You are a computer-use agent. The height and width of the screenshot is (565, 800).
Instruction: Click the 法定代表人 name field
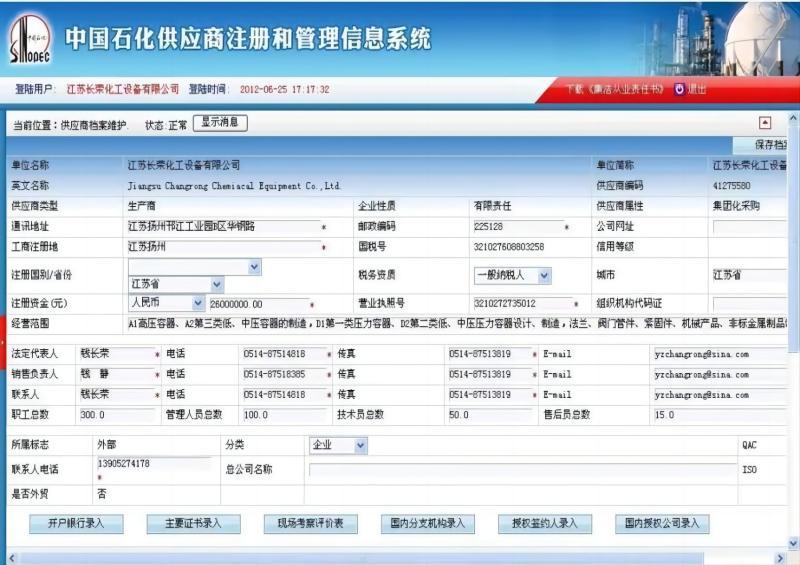[x=117, y=354]
